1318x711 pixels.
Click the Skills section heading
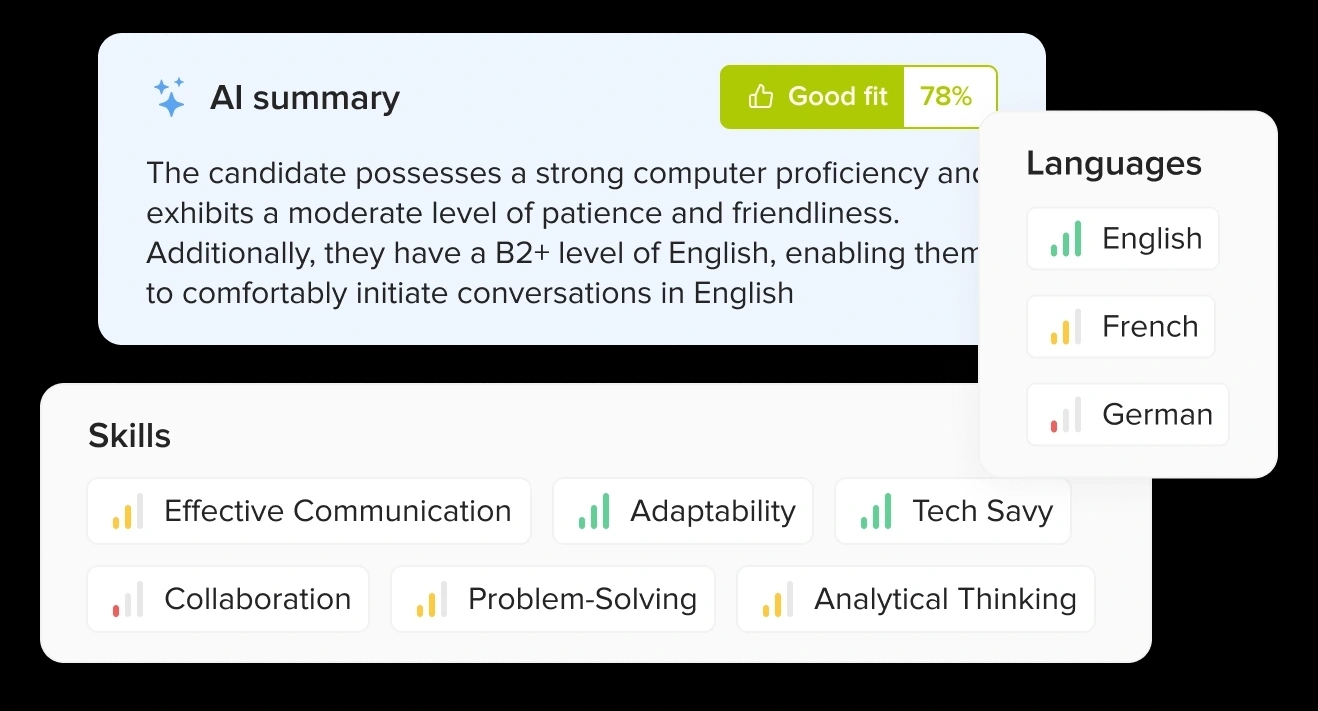click(130, 436)
